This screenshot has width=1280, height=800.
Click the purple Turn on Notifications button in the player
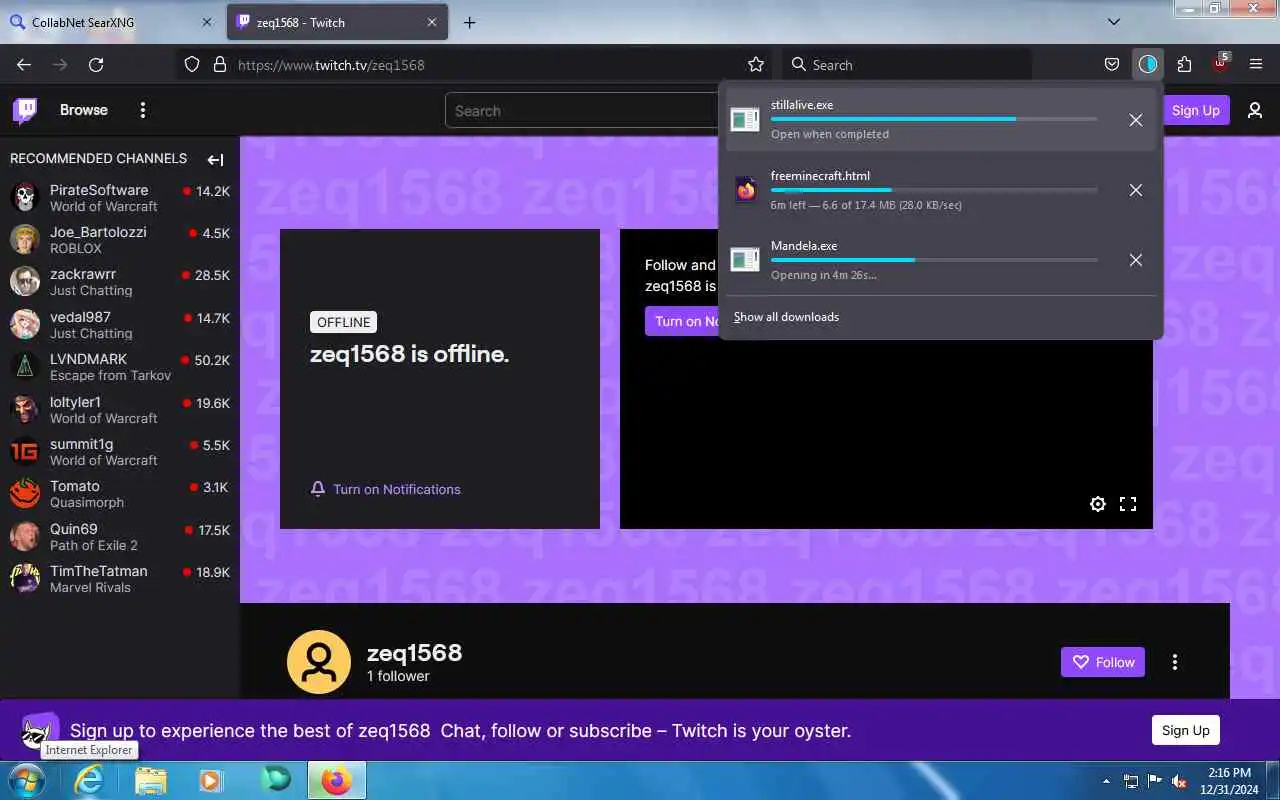(x=683, y=321)
